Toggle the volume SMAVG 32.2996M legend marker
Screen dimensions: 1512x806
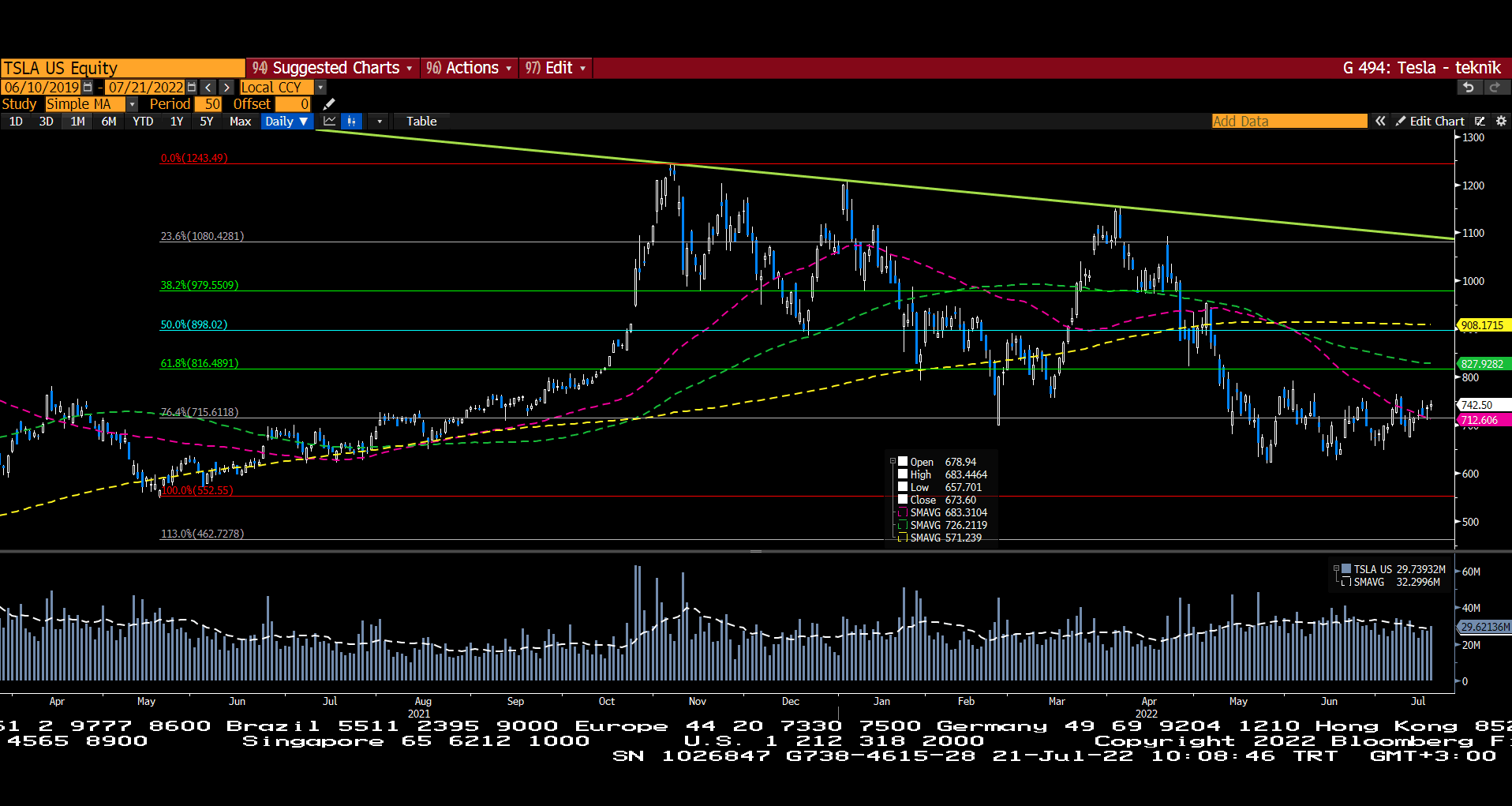coord(1346,582)
